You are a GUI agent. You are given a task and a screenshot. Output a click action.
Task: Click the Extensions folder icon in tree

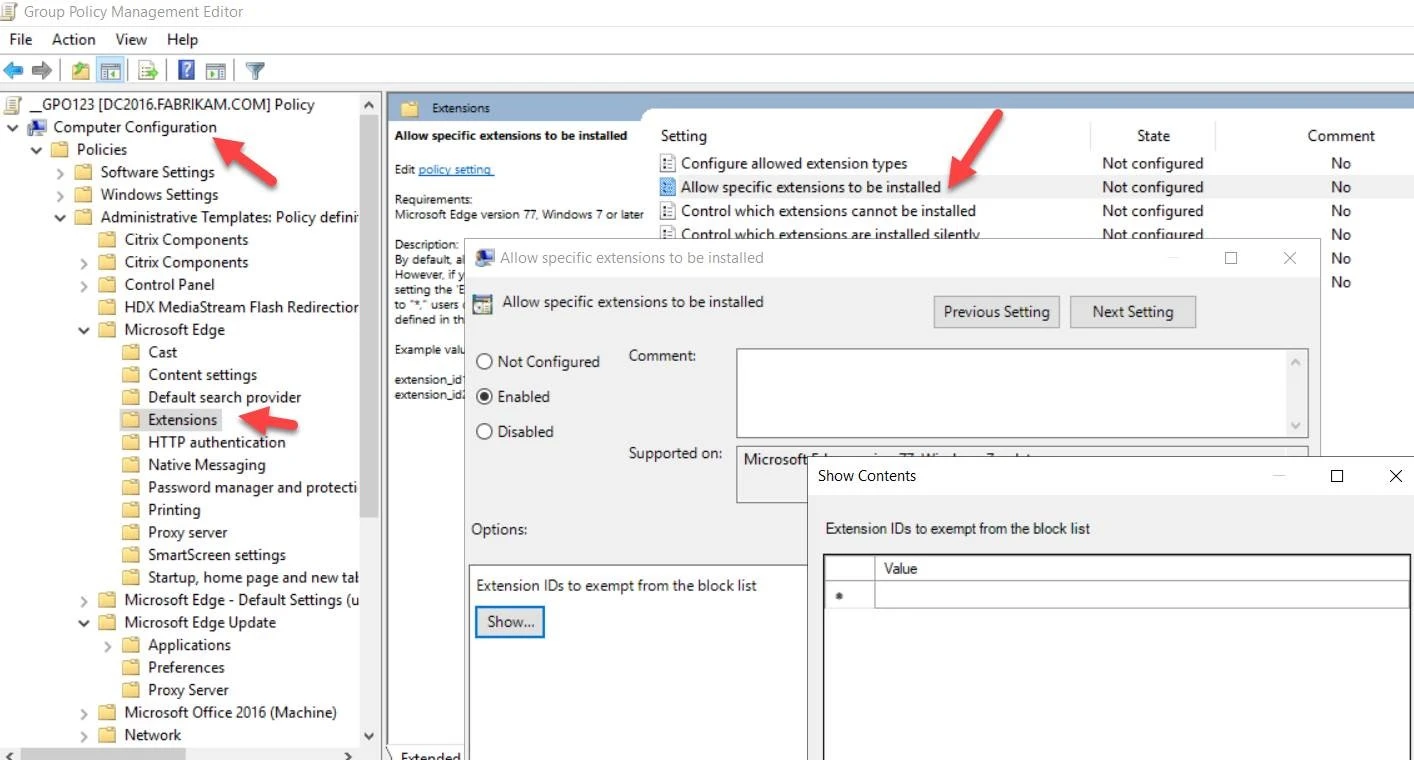tap(131, 420)
